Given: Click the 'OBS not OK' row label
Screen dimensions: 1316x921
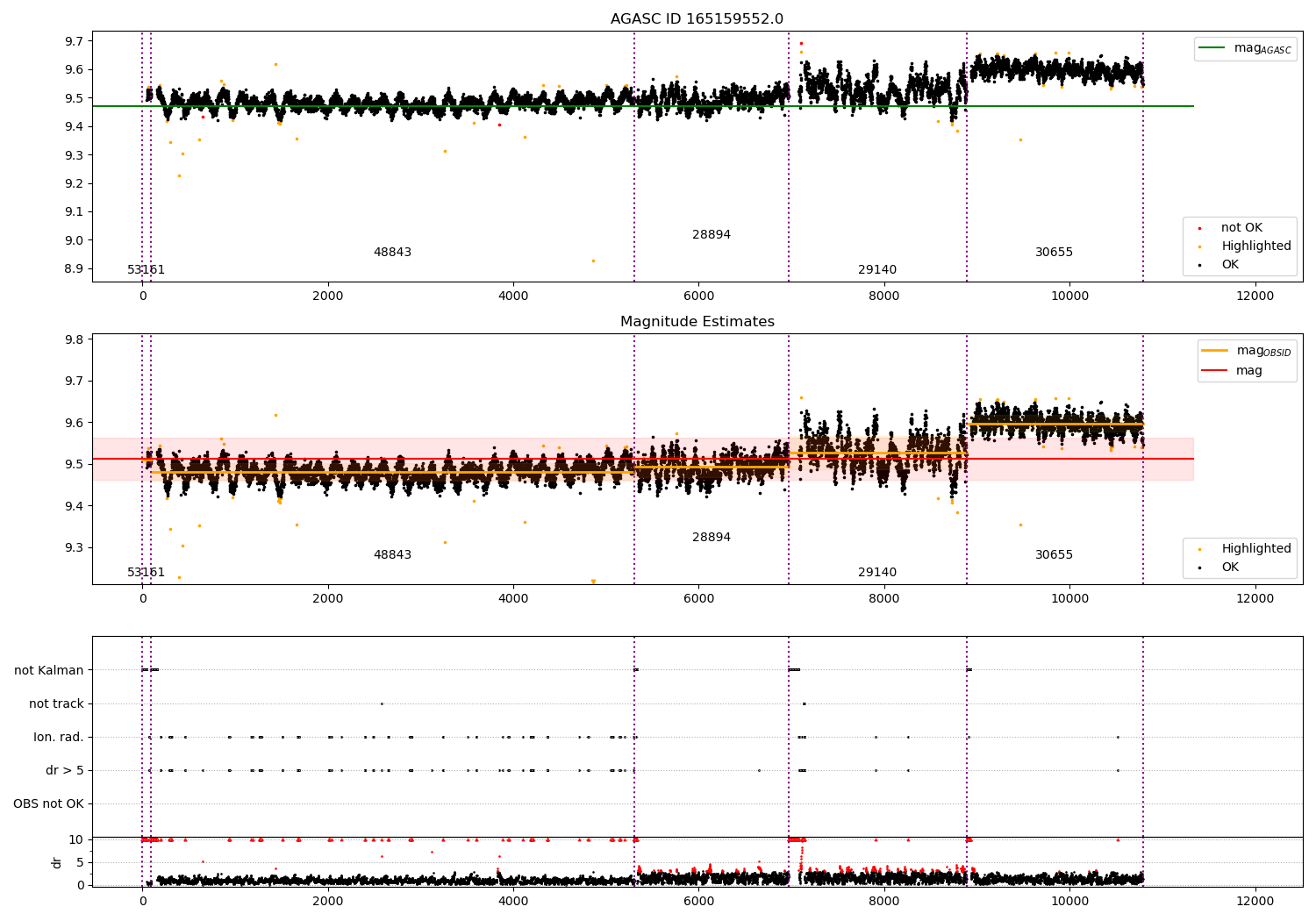Looking at the screenshot, I should tap(49, 804).
